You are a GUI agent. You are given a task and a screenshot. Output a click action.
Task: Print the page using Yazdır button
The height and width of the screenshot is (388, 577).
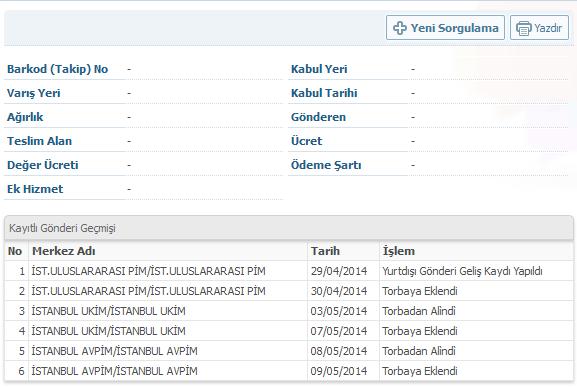539,28
